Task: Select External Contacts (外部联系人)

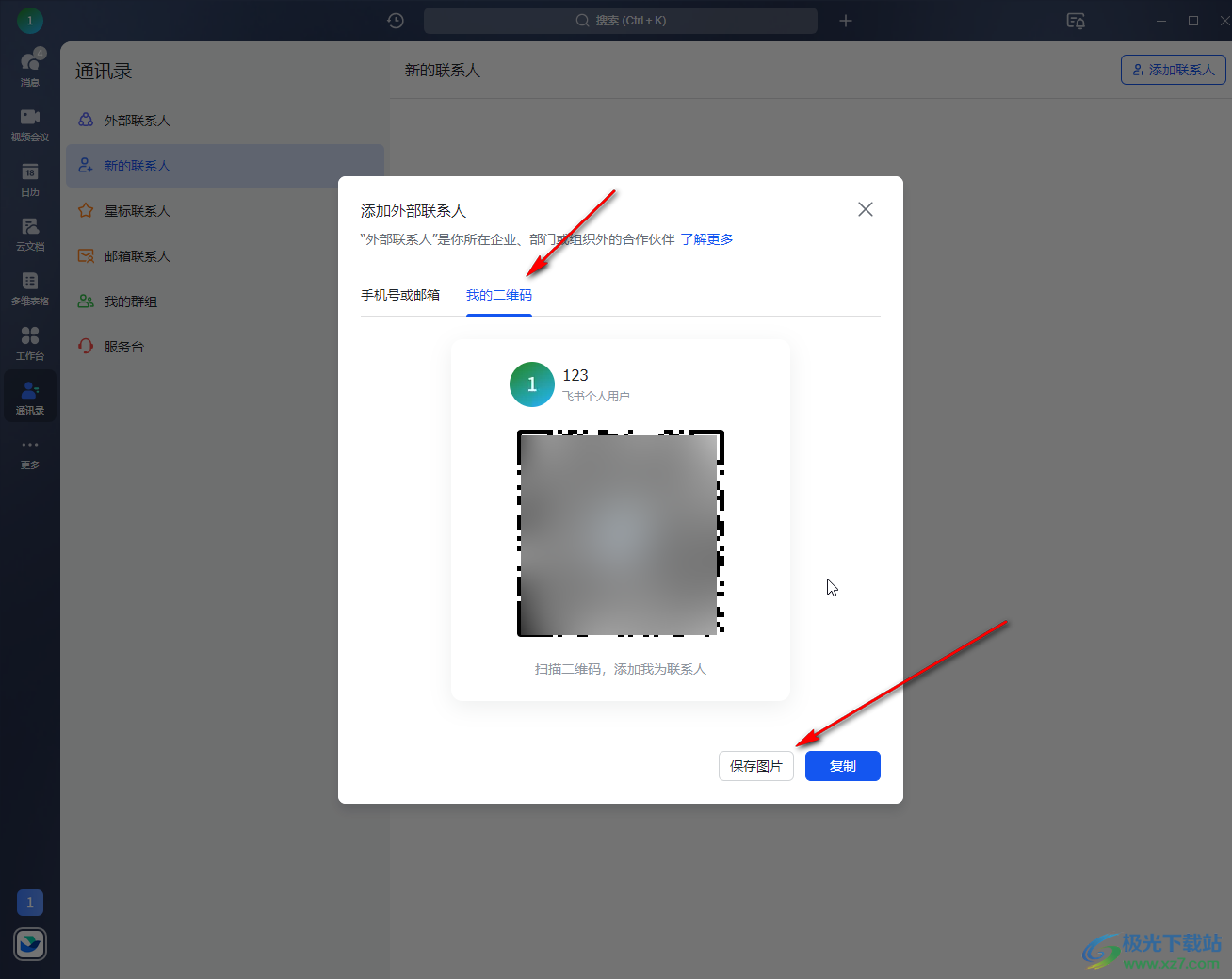Action: [225, 121]
